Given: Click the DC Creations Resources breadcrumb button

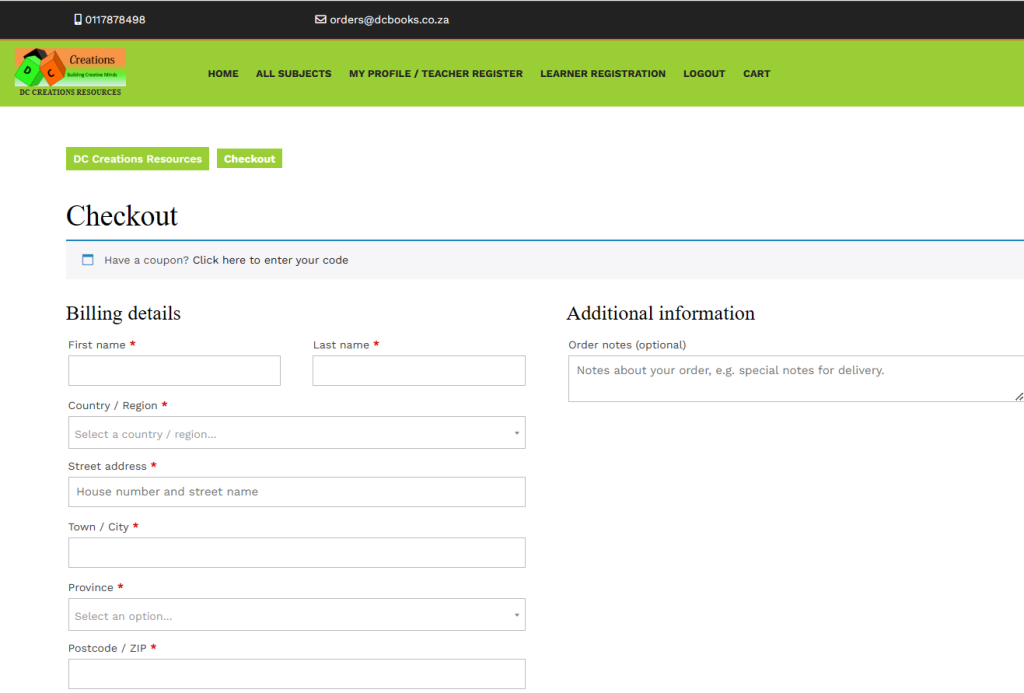Looking at the screenshot, I should click(x=137, y=158).
